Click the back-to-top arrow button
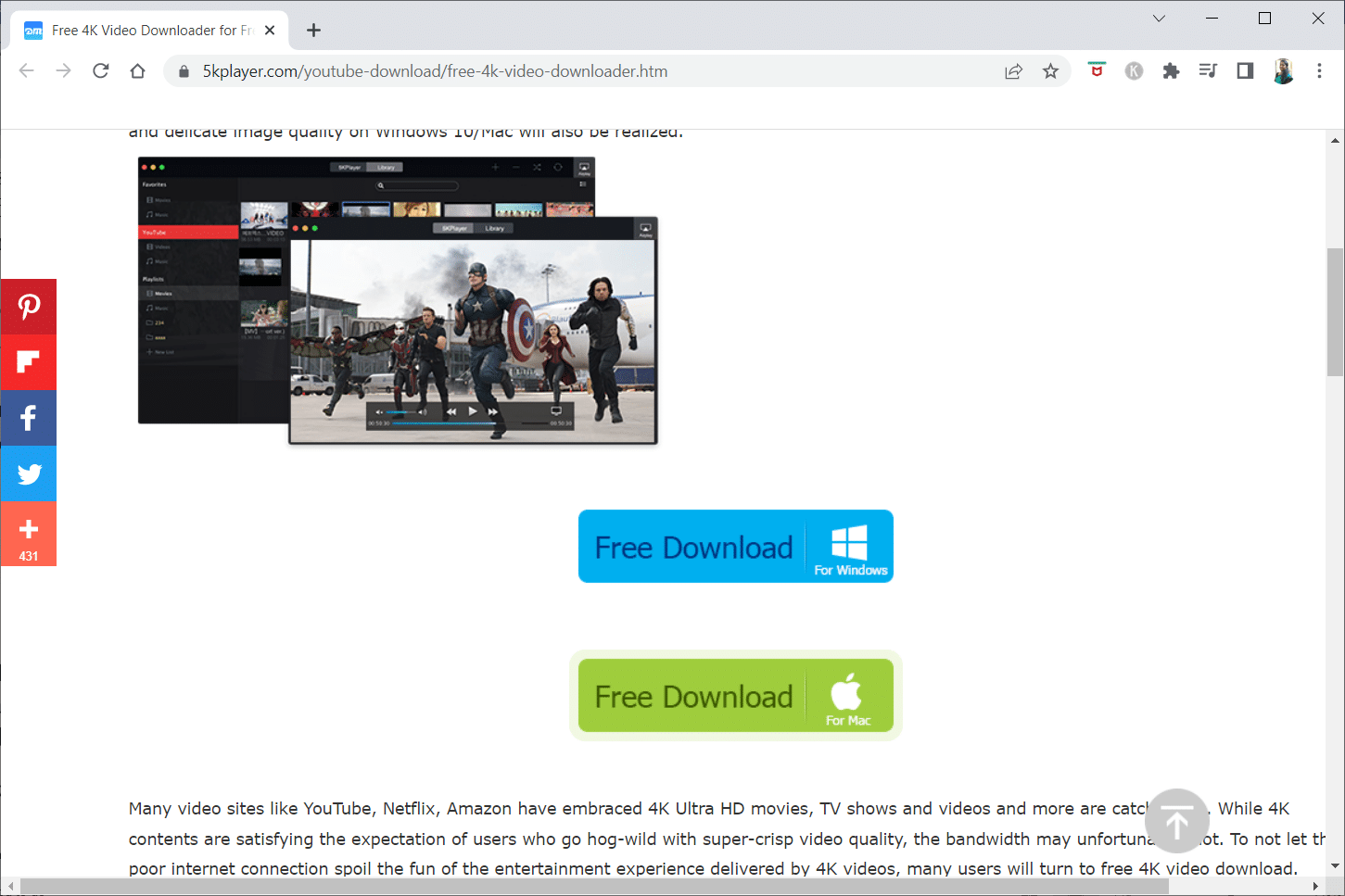The width and height of the screenshot is (1345, 896). (1177, 821)
